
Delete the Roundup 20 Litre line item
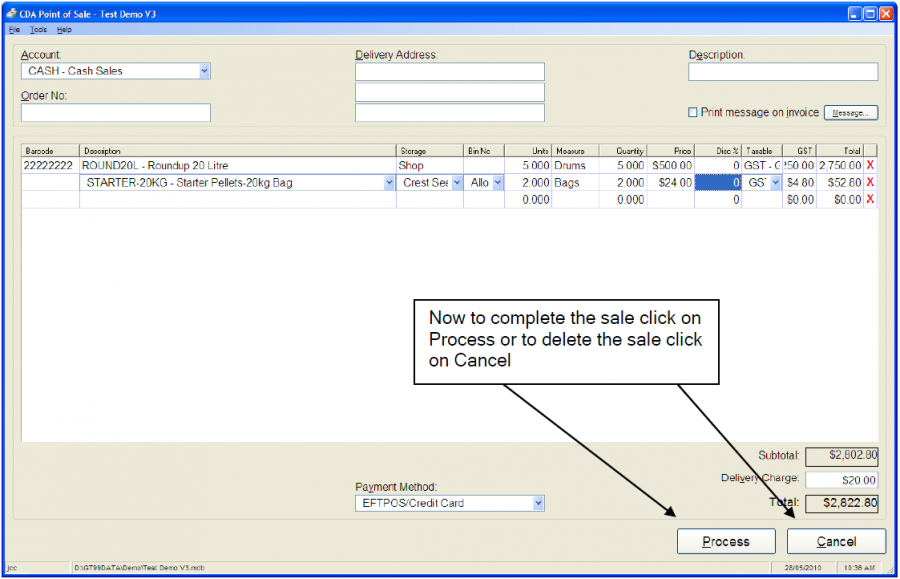(x=869, y=165)
